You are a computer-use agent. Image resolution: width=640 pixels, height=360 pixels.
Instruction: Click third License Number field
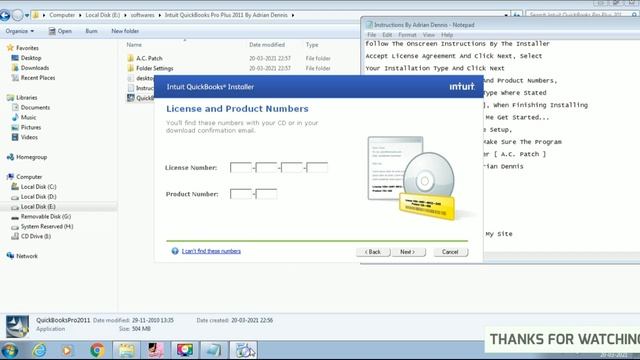[x=292, y=167]
